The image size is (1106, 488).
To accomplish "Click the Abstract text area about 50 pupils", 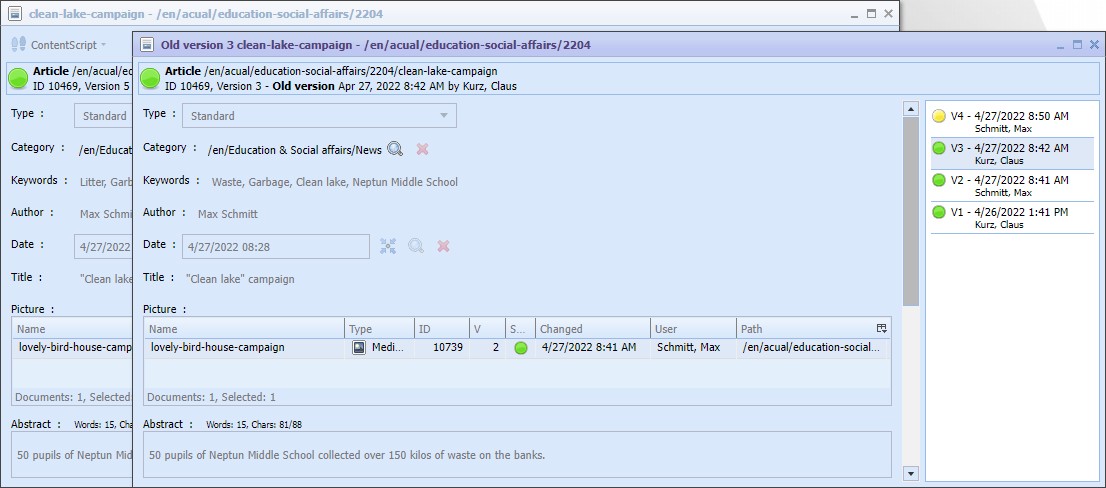I will pyautogui.click(x=518, y=455).
